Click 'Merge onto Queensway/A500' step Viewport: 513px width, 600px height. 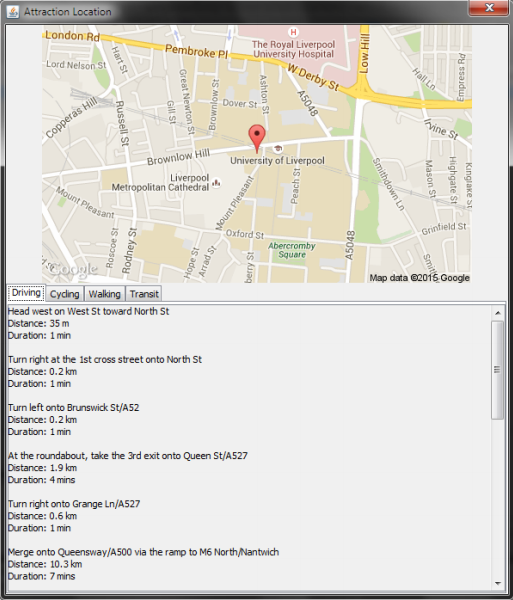pyautogui.click(x=143, y=552)
